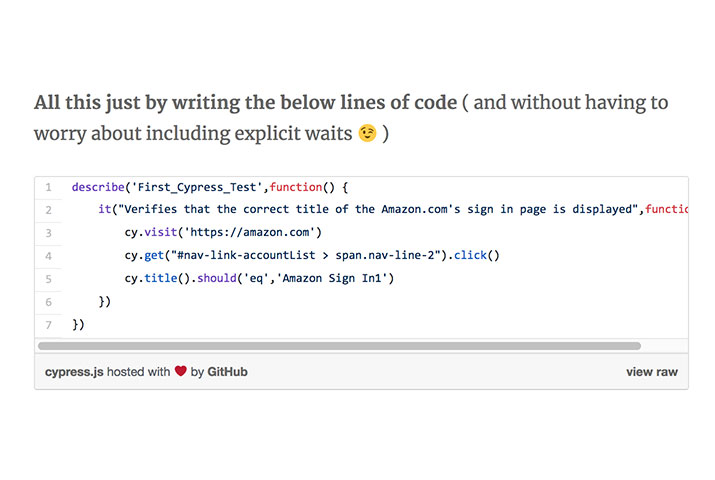Image resolution: width=715 pixels, height=480 pixels.
Task: Select line number 1 in the gist
Action: click(x=48, y=187)
